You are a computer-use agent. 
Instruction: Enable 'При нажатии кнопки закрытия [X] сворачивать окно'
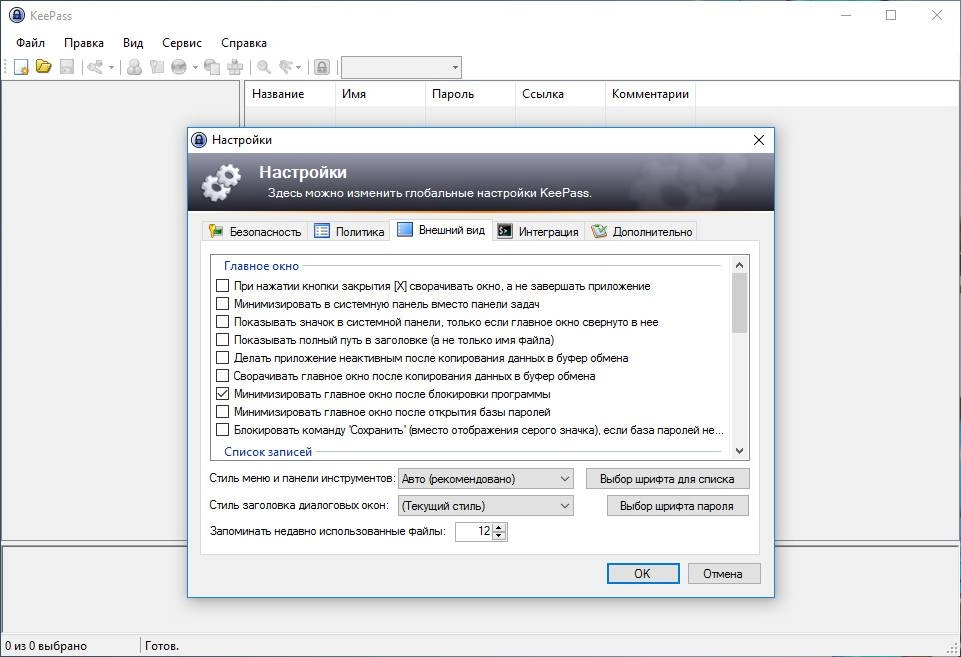(x=222, y=286)
